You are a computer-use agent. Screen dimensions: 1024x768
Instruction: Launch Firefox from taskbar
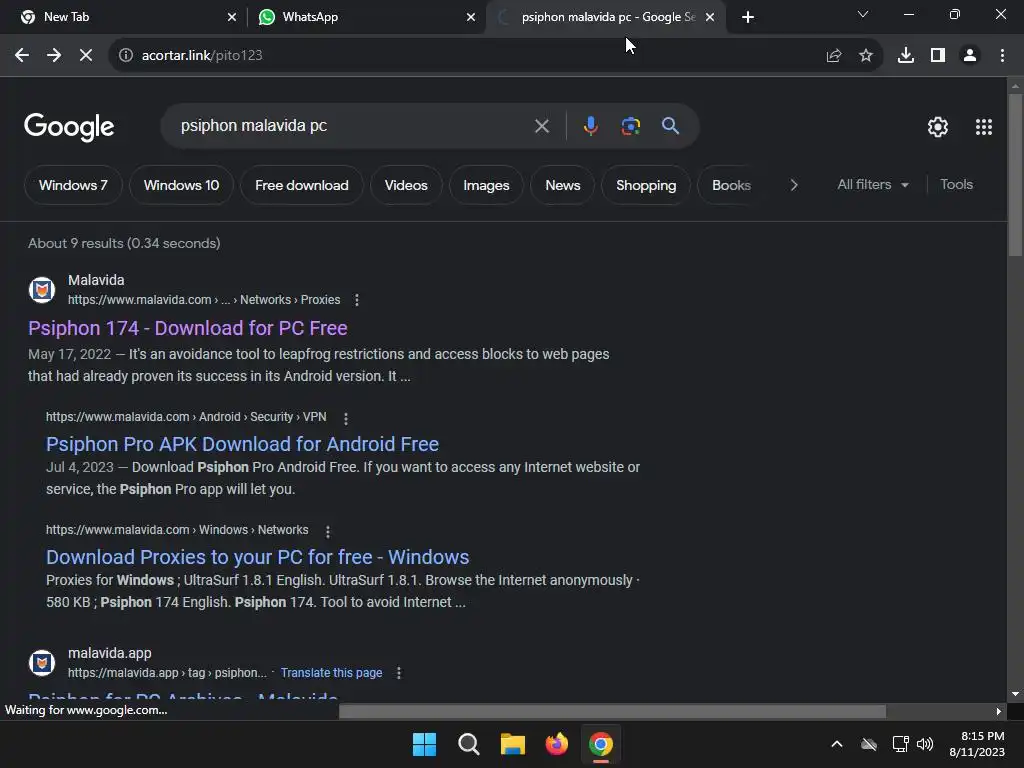pyautogui.click(x=556, y=744)
